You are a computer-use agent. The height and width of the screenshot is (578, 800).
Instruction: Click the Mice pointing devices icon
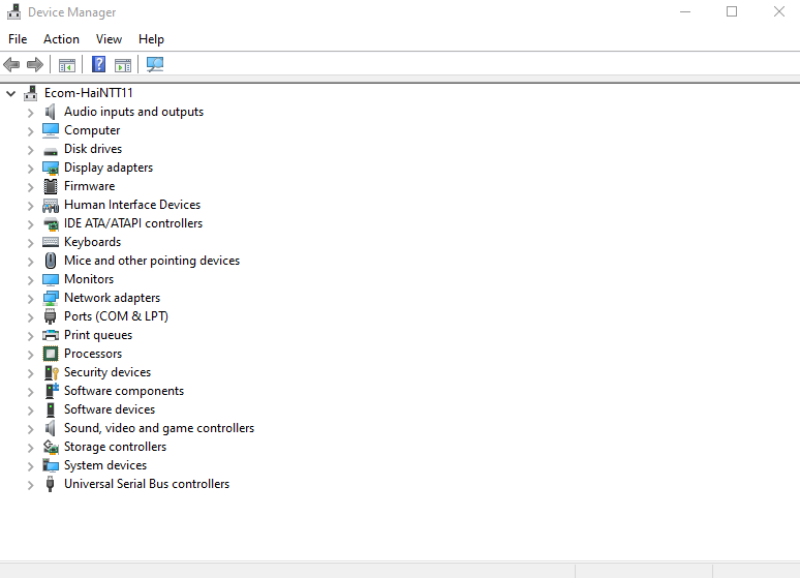pos(51,261)
